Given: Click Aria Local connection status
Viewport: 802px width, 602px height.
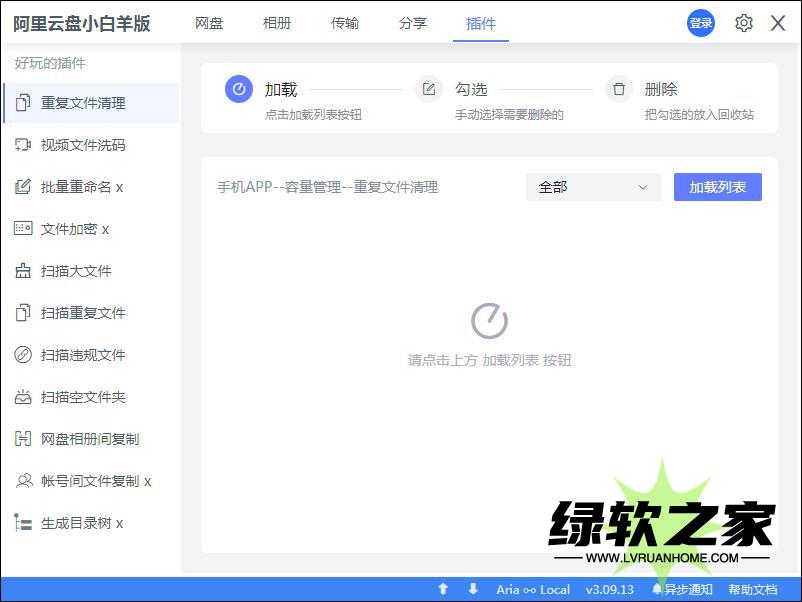Looking at the screenshot, I should pos(533,589).
